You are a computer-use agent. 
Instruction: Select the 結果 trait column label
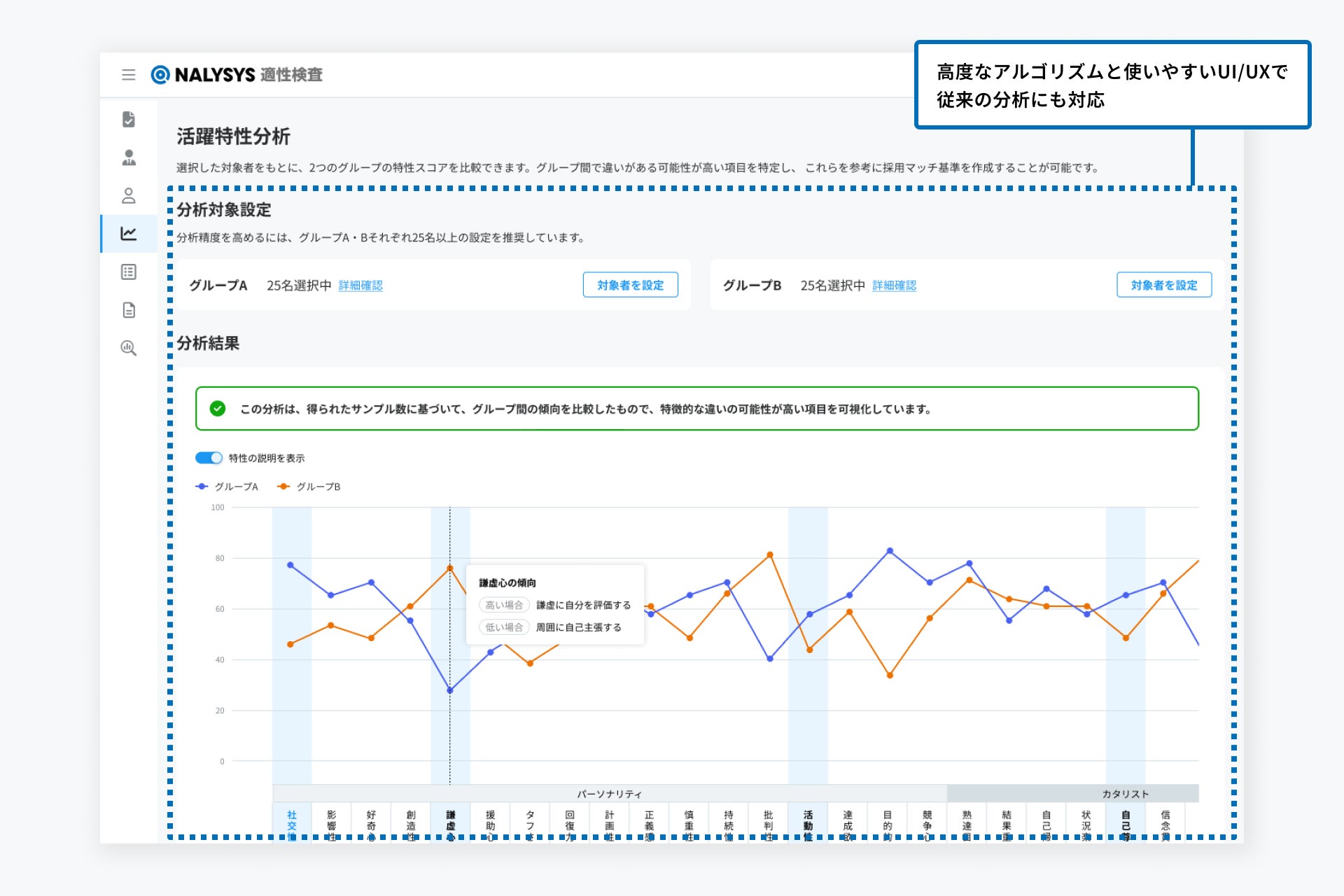tap(1007, 825)
